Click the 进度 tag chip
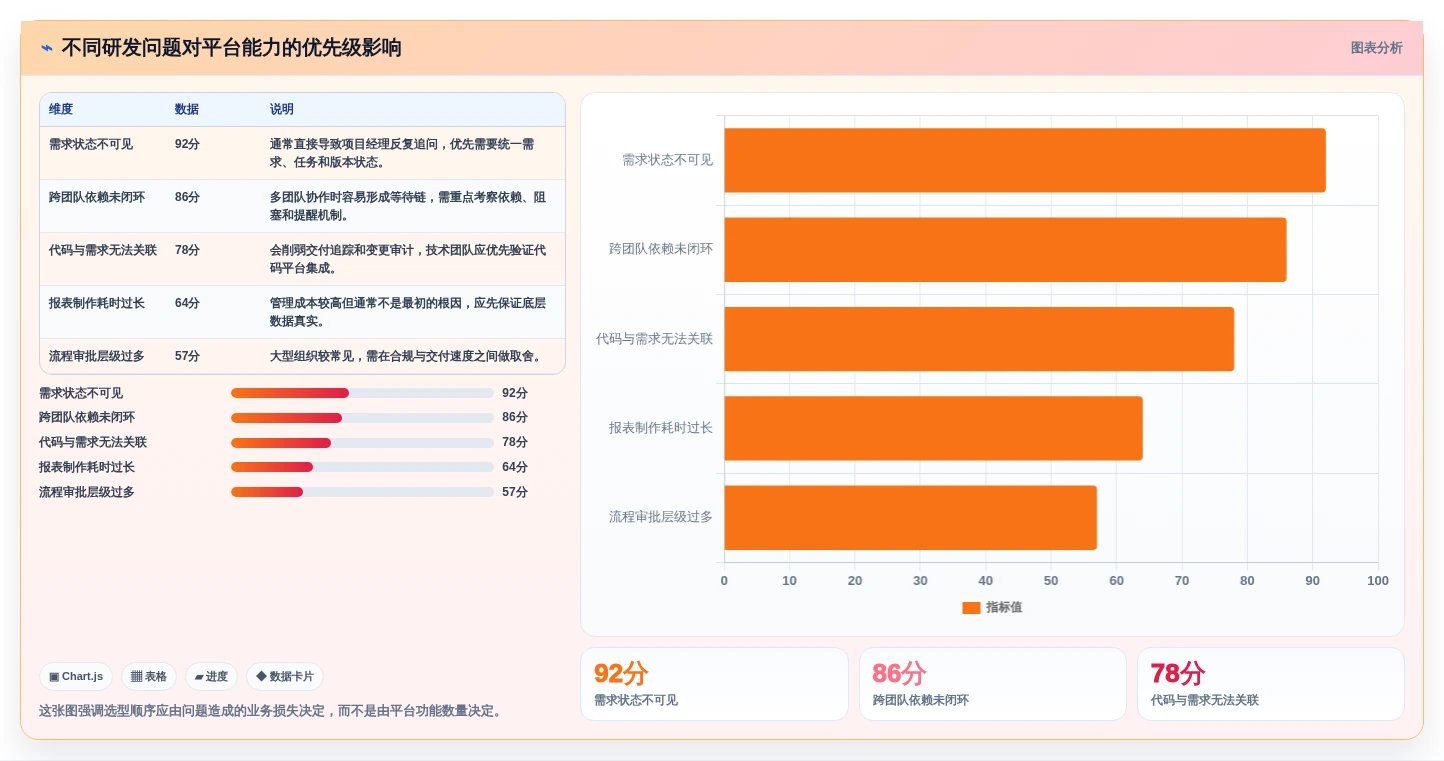This screenshot has height=761, width=1444. [211, 677]
